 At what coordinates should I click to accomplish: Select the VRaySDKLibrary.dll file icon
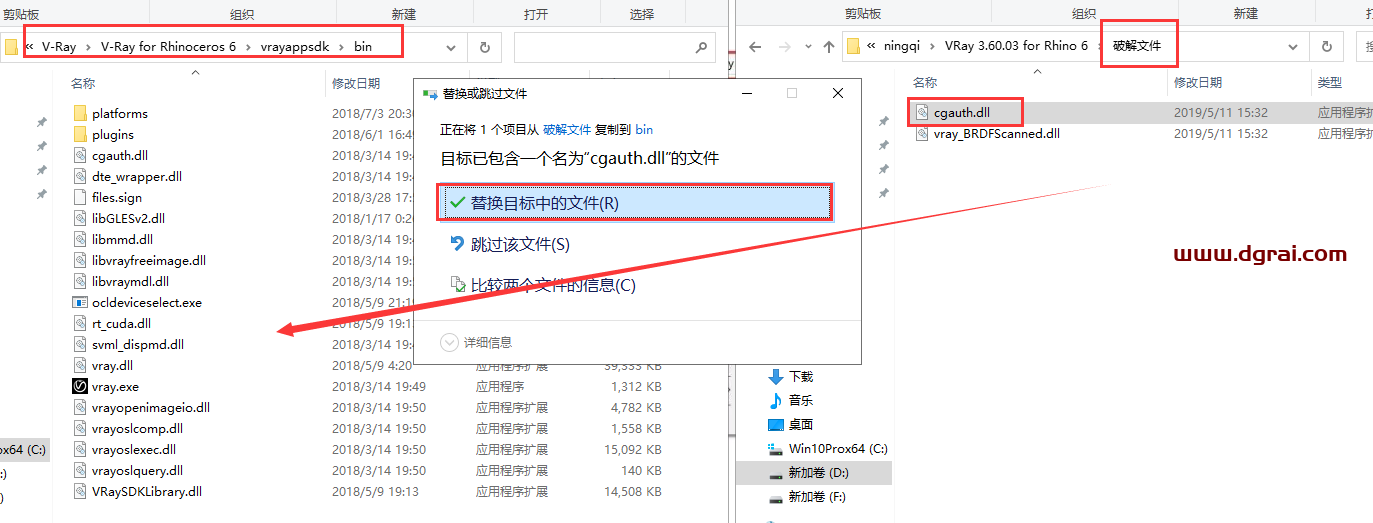click(81, 492)
